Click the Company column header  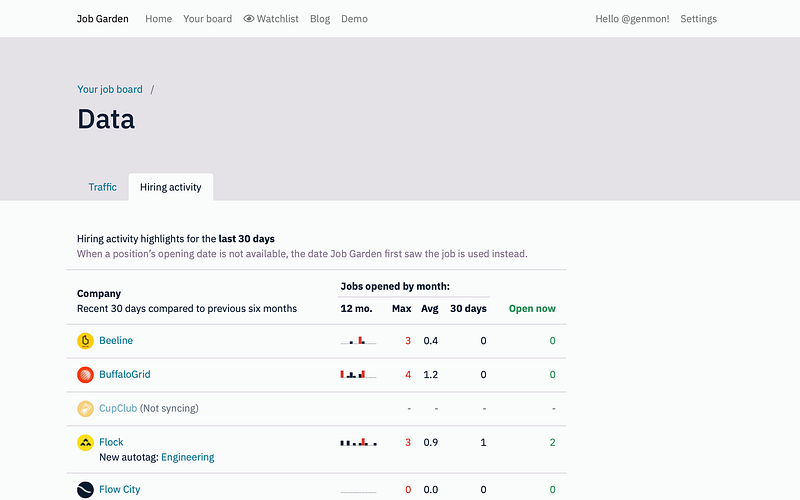pyautogui.click(x=99, y=294)
